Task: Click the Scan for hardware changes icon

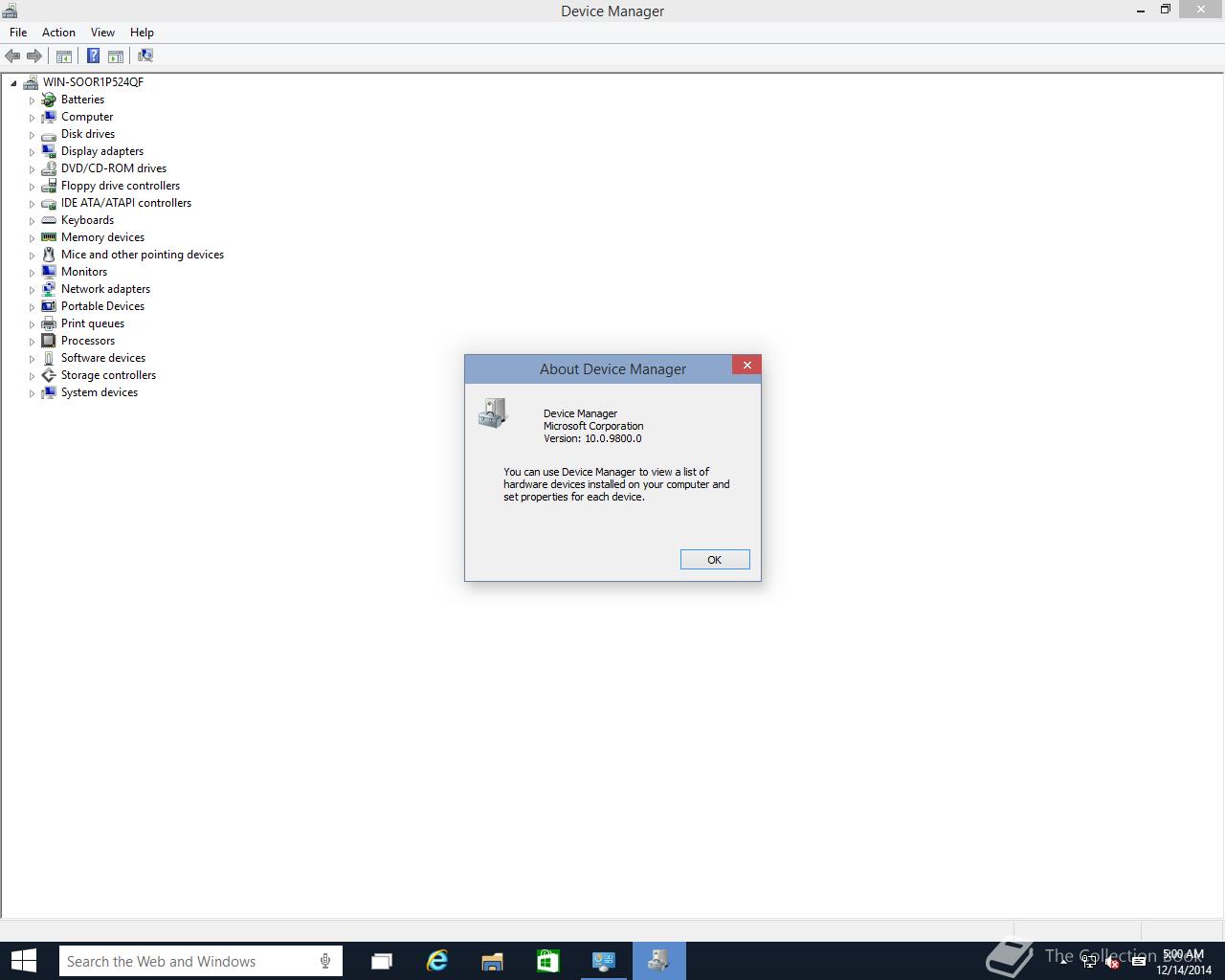Action: point(145,56)
